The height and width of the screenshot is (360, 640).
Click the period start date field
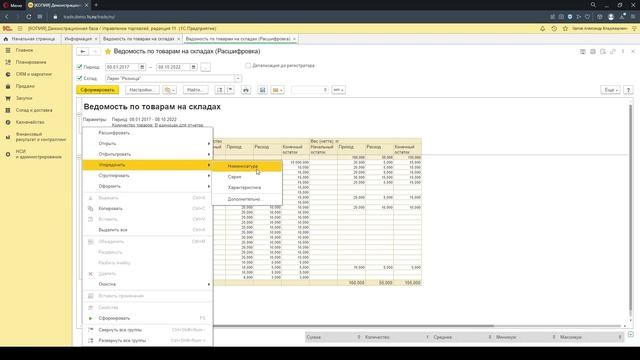click(x=122, y=67)
